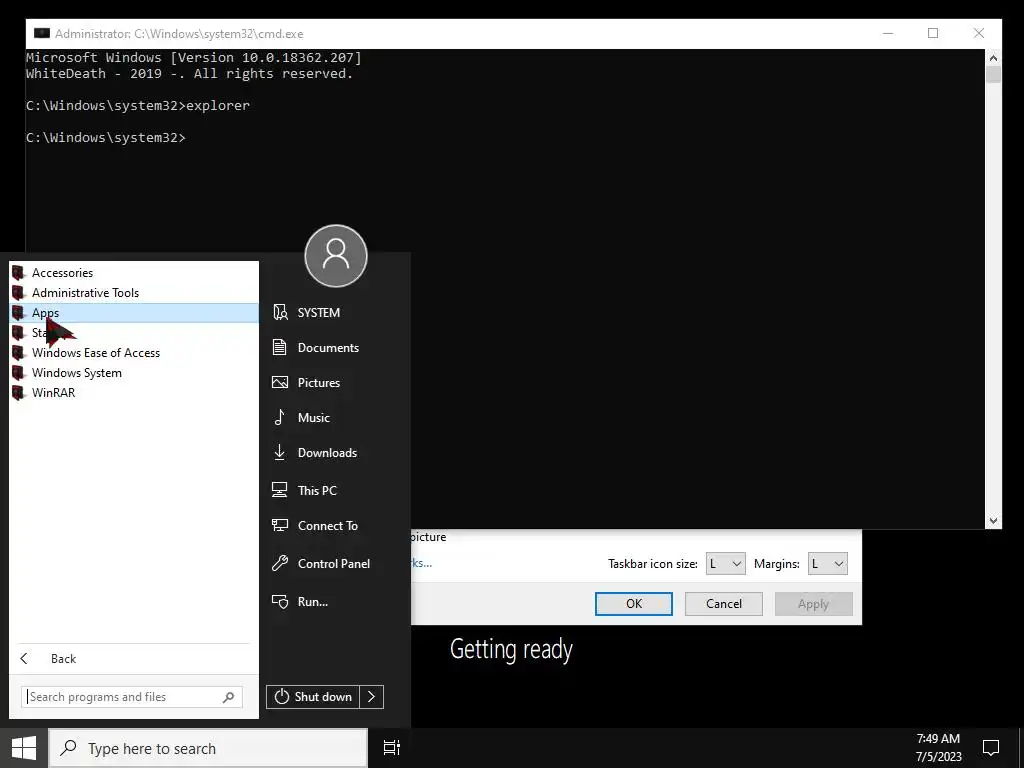Open Task View from the taskbar
This screenshot has height=768, width=1024.
click(x=392, y=748)
